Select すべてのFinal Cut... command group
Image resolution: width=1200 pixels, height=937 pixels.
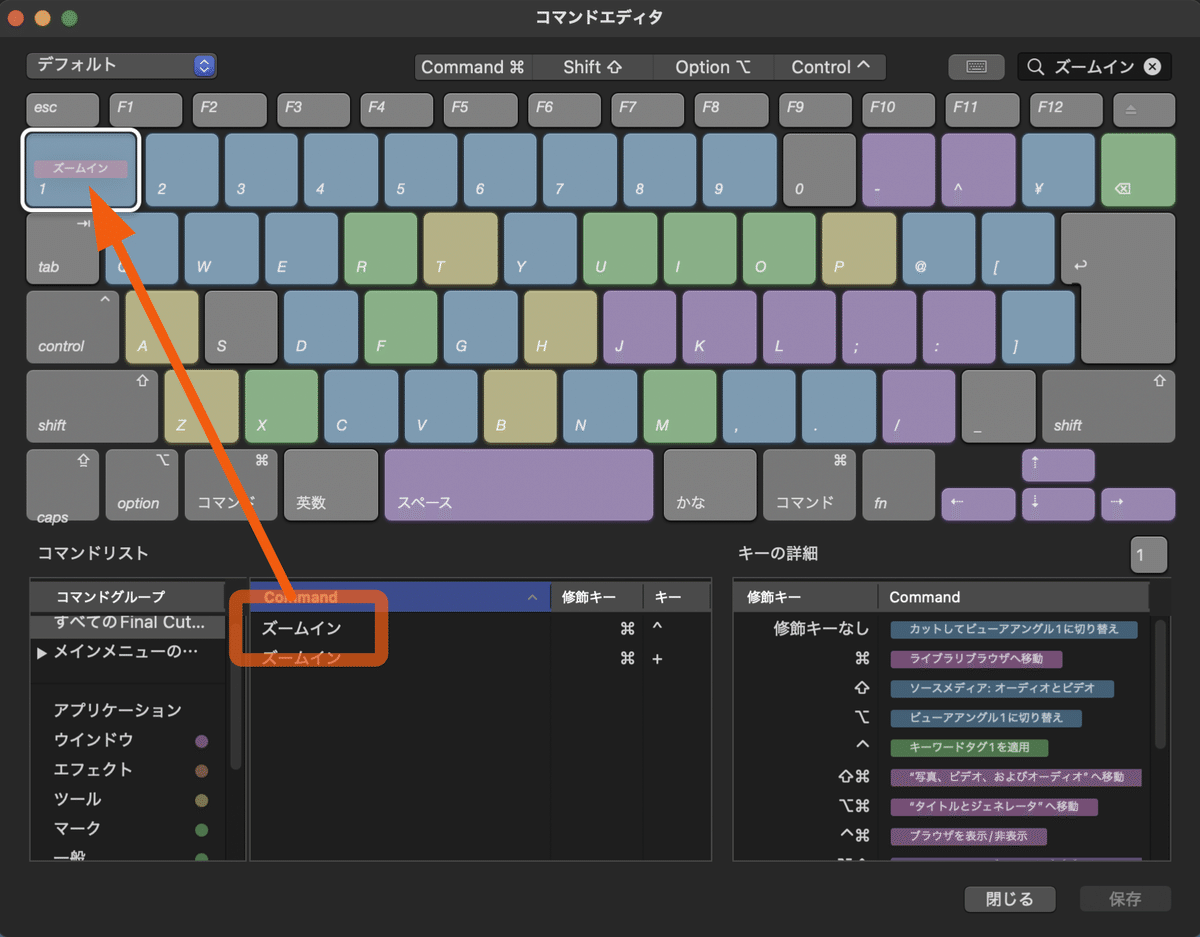point(129,623)
